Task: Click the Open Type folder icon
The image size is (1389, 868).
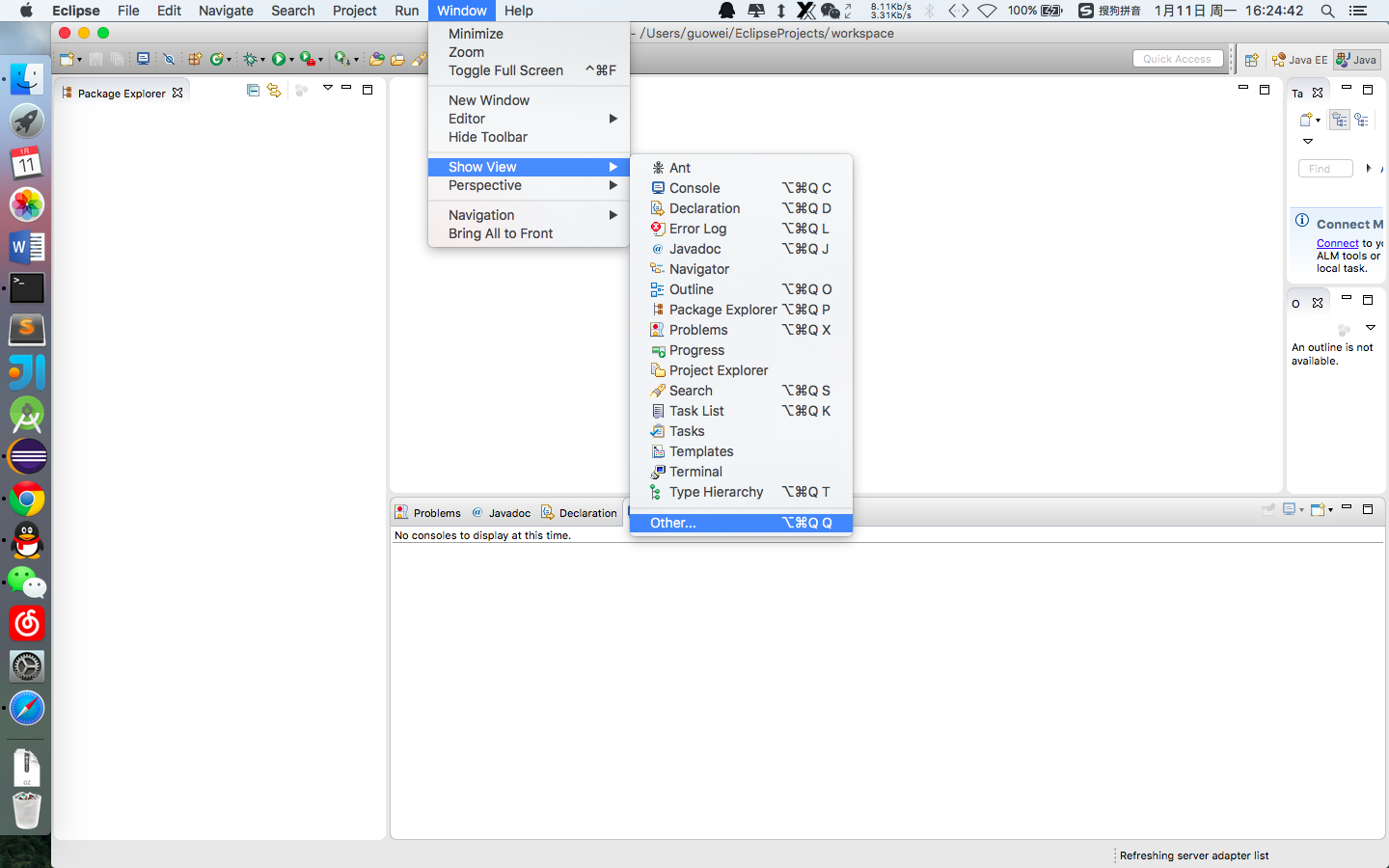Action: coord(376,59)
